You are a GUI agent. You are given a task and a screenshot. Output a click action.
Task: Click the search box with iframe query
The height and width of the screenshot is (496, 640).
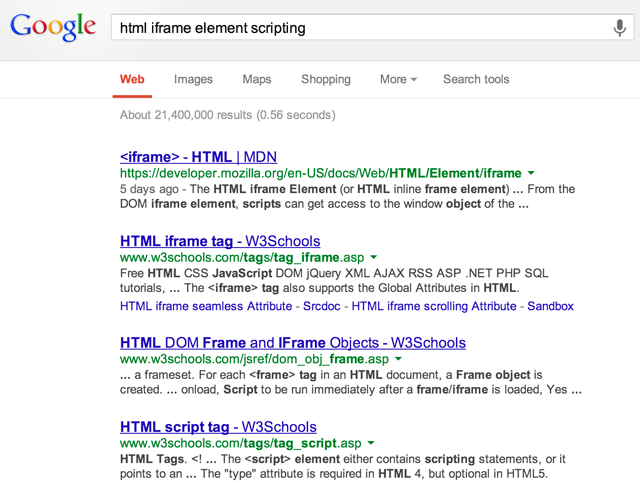[372, 27]
